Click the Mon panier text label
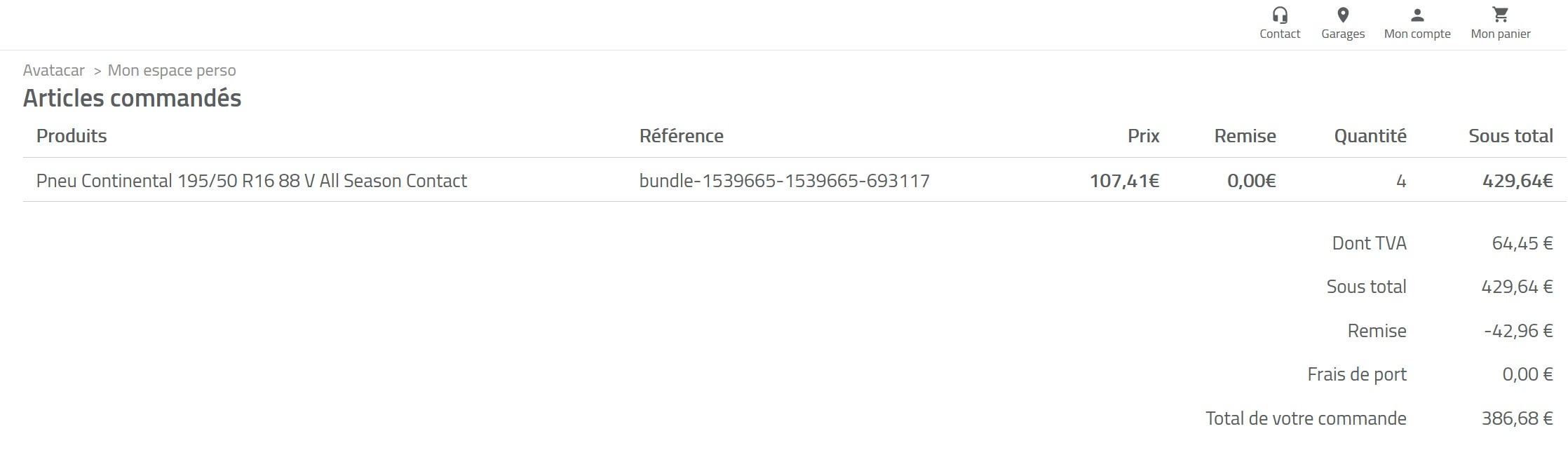Screen dimensions: 1568x464 tap(1501, 34)
